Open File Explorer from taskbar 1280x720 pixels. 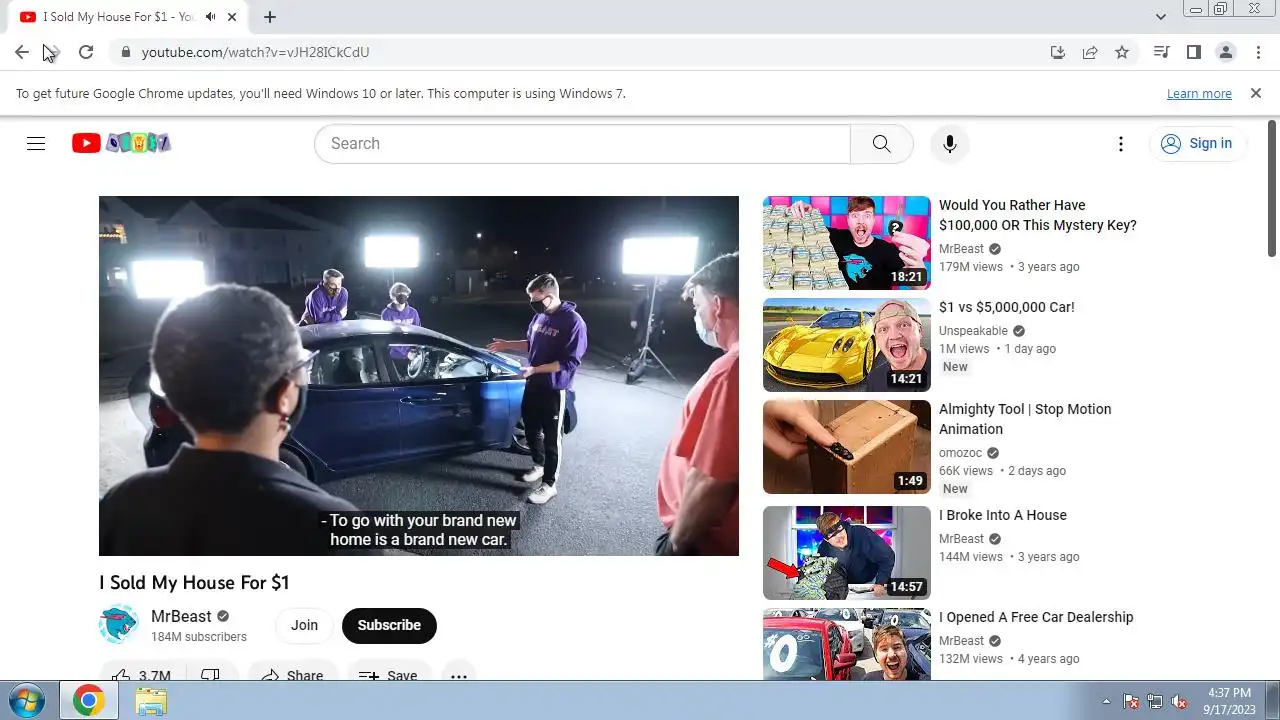click(151, 701)
